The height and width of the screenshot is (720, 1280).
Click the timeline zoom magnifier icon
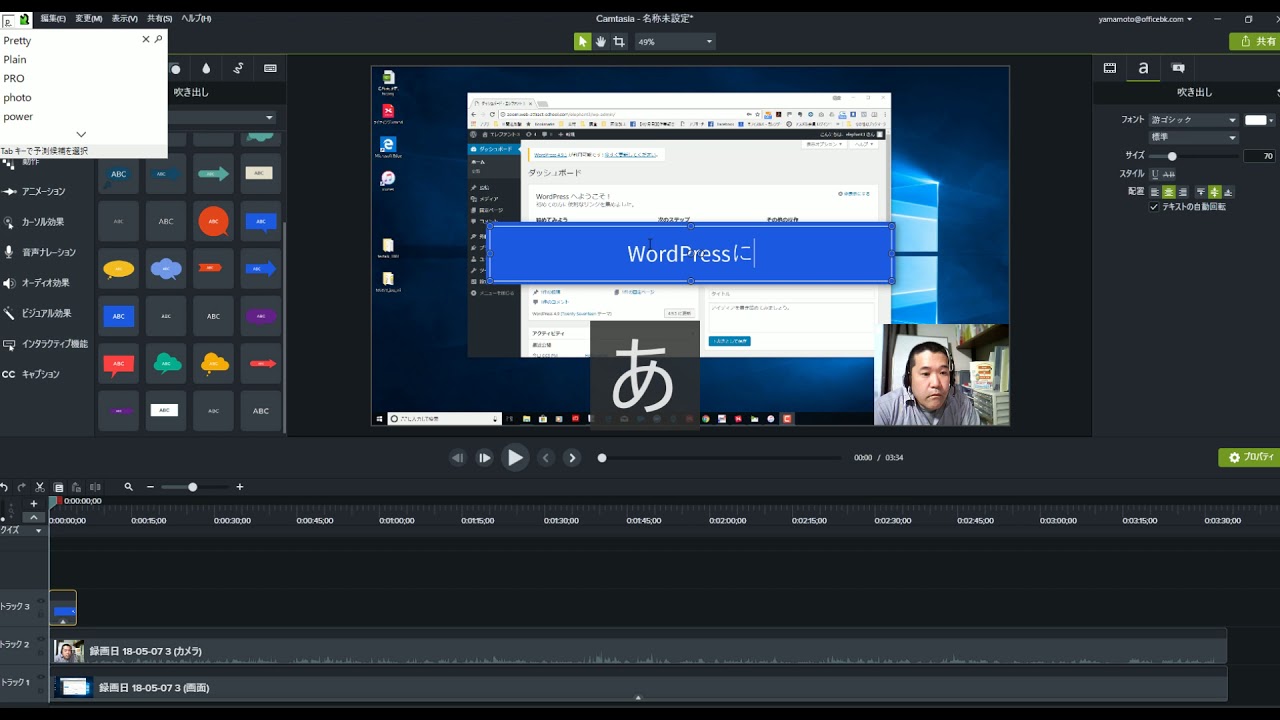[128, 487]
